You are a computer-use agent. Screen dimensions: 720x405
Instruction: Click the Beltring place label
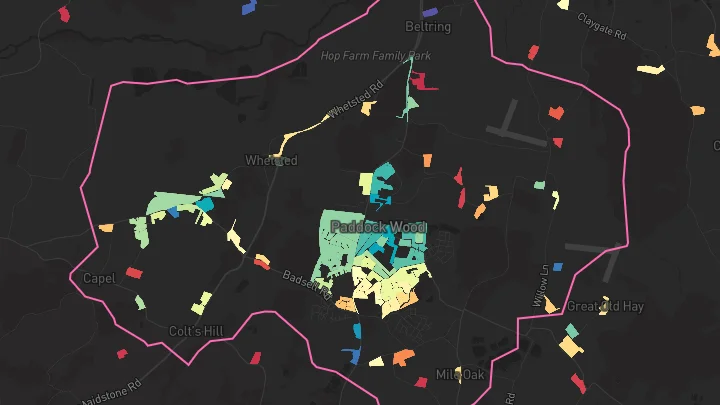pyautogui.click(x=428, y=27)
